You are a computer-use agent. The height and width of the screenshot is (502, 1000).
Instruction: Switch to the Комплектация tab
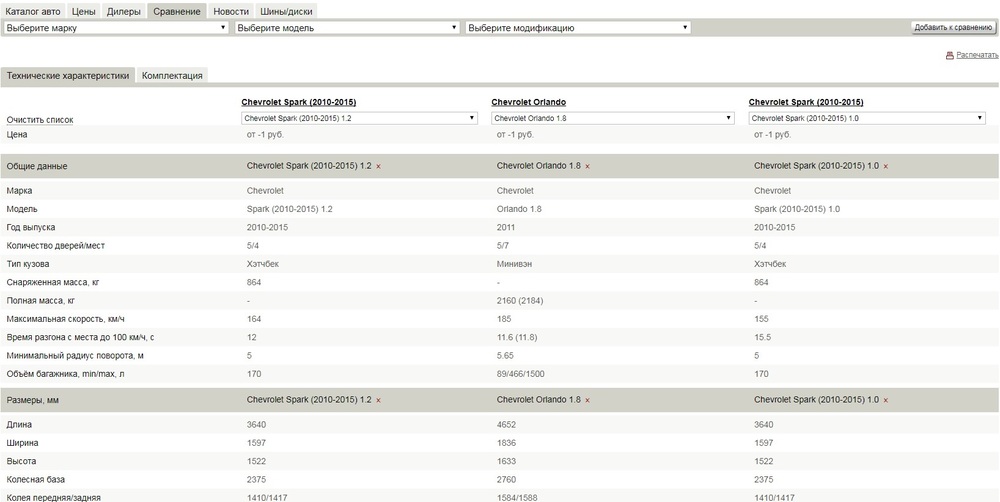pos(172,75)
